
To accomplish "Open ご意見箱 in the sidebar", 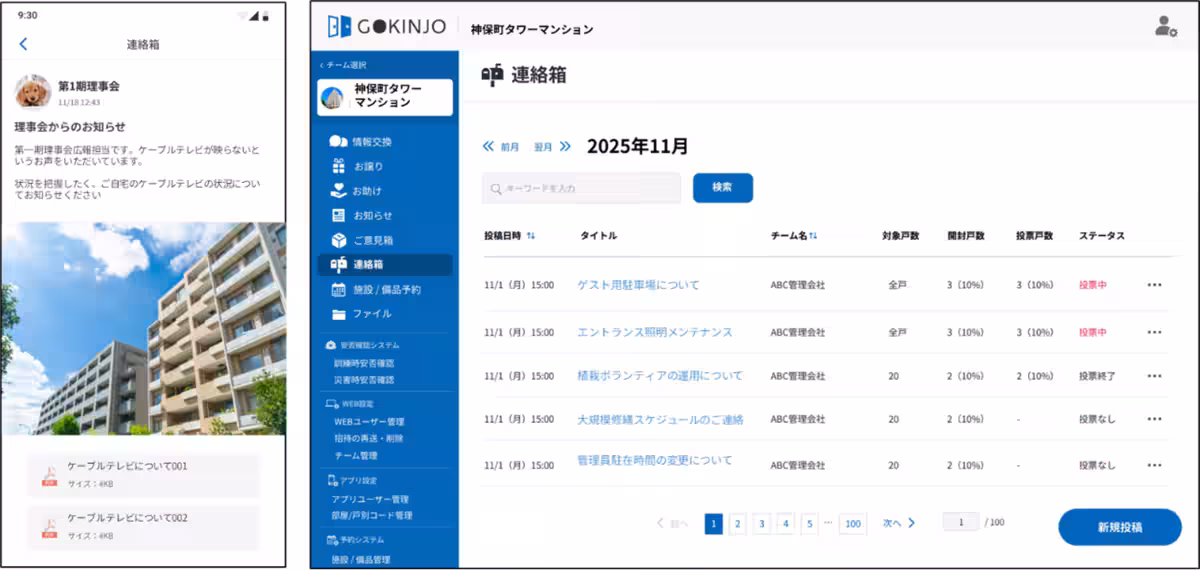I will 372,240.
